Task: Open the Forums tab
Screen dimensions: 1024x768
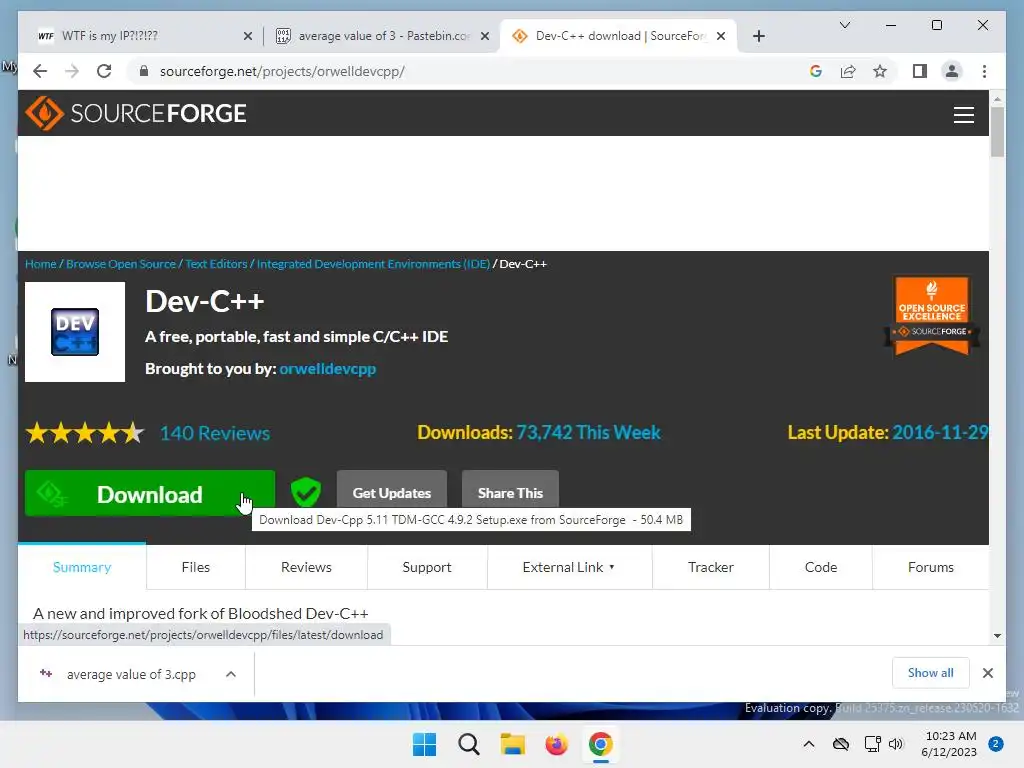Action: click(x=931, y=567)
